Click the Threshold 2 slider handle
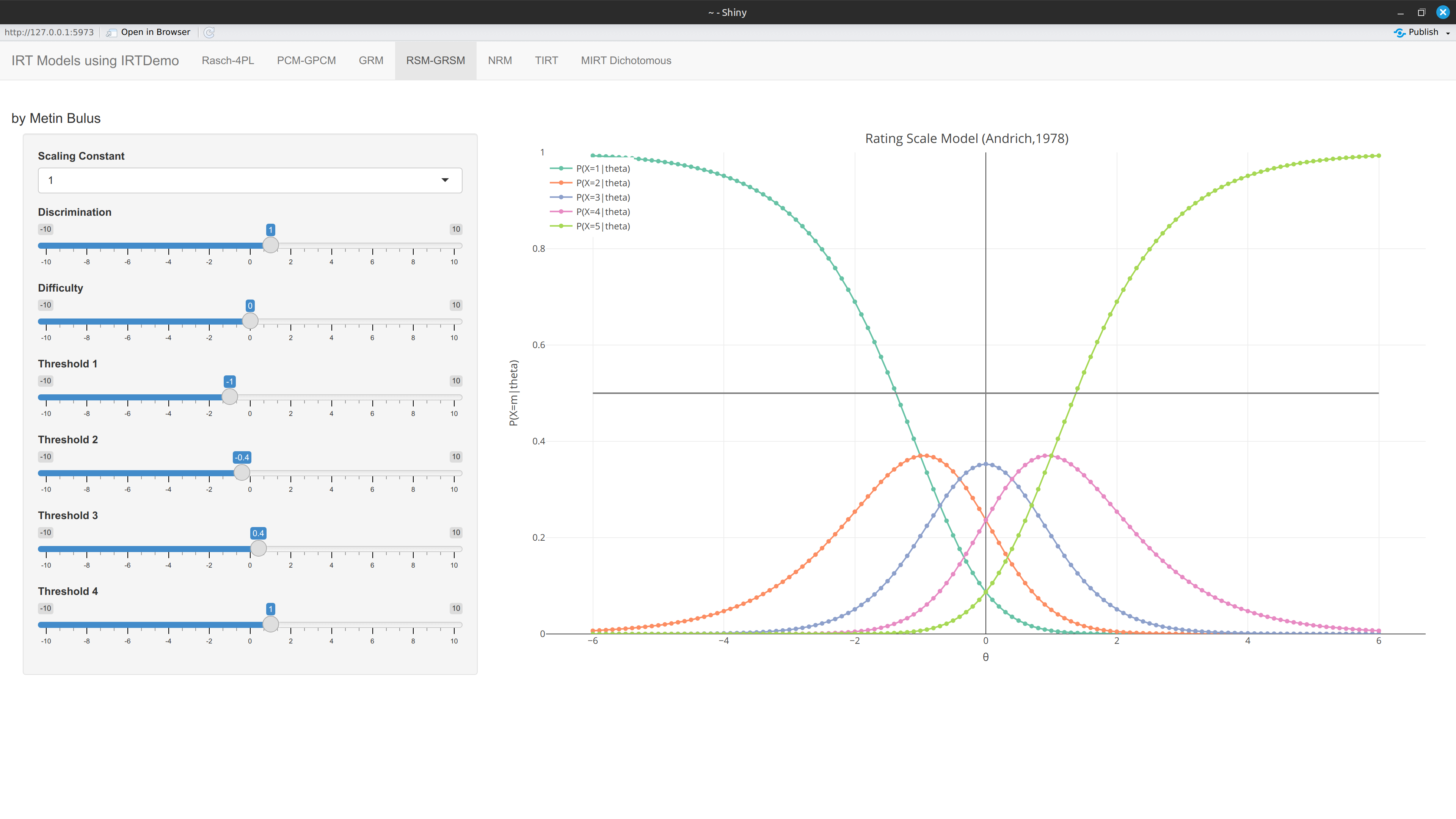The image size is (1456, 819). pyautogui.click(x=242, y=472)
